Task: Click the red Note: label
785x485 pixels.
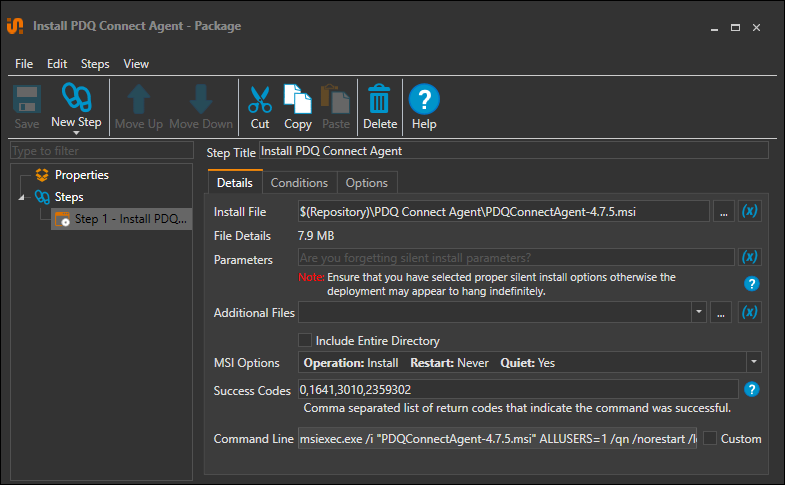Action: point(311,277)
